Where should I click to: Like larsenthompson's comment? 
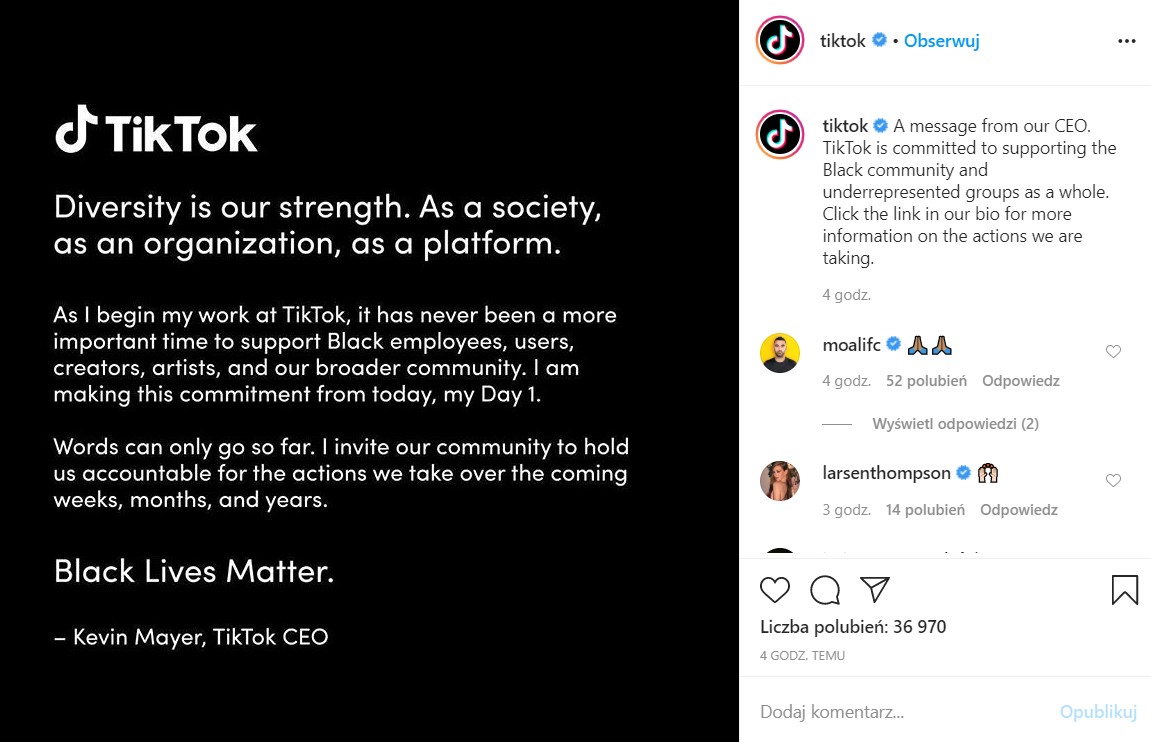click(1113, 481)
